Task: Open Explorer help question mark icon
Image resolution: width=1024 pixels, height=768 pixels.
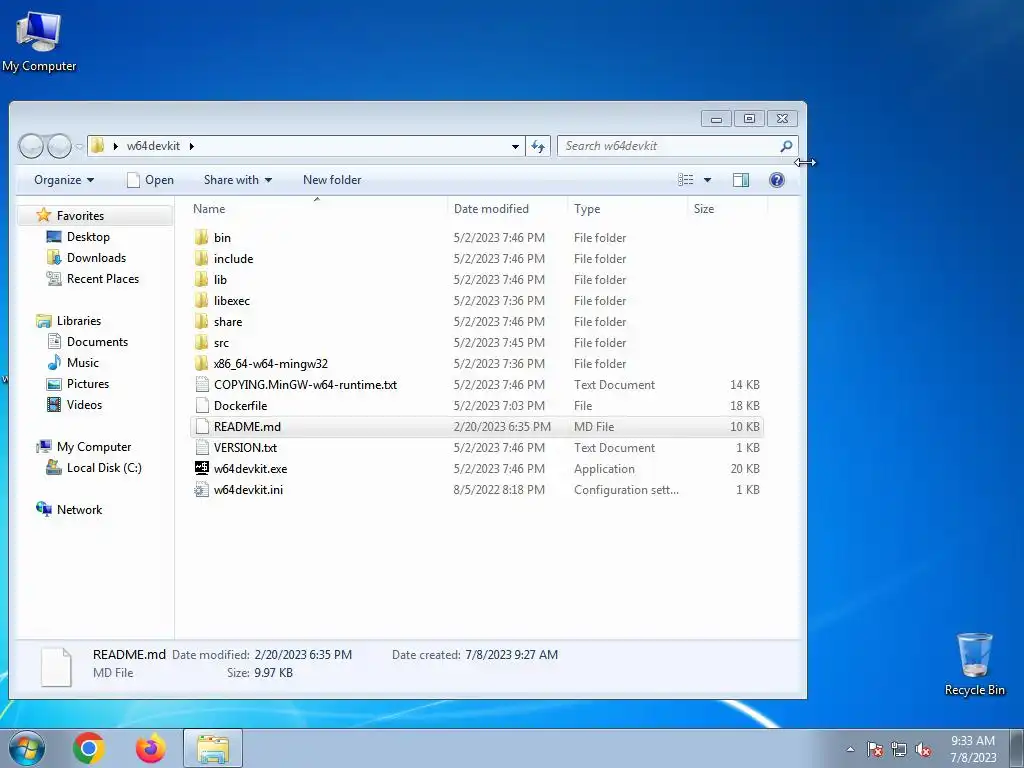Action: [x=776, y=180]
